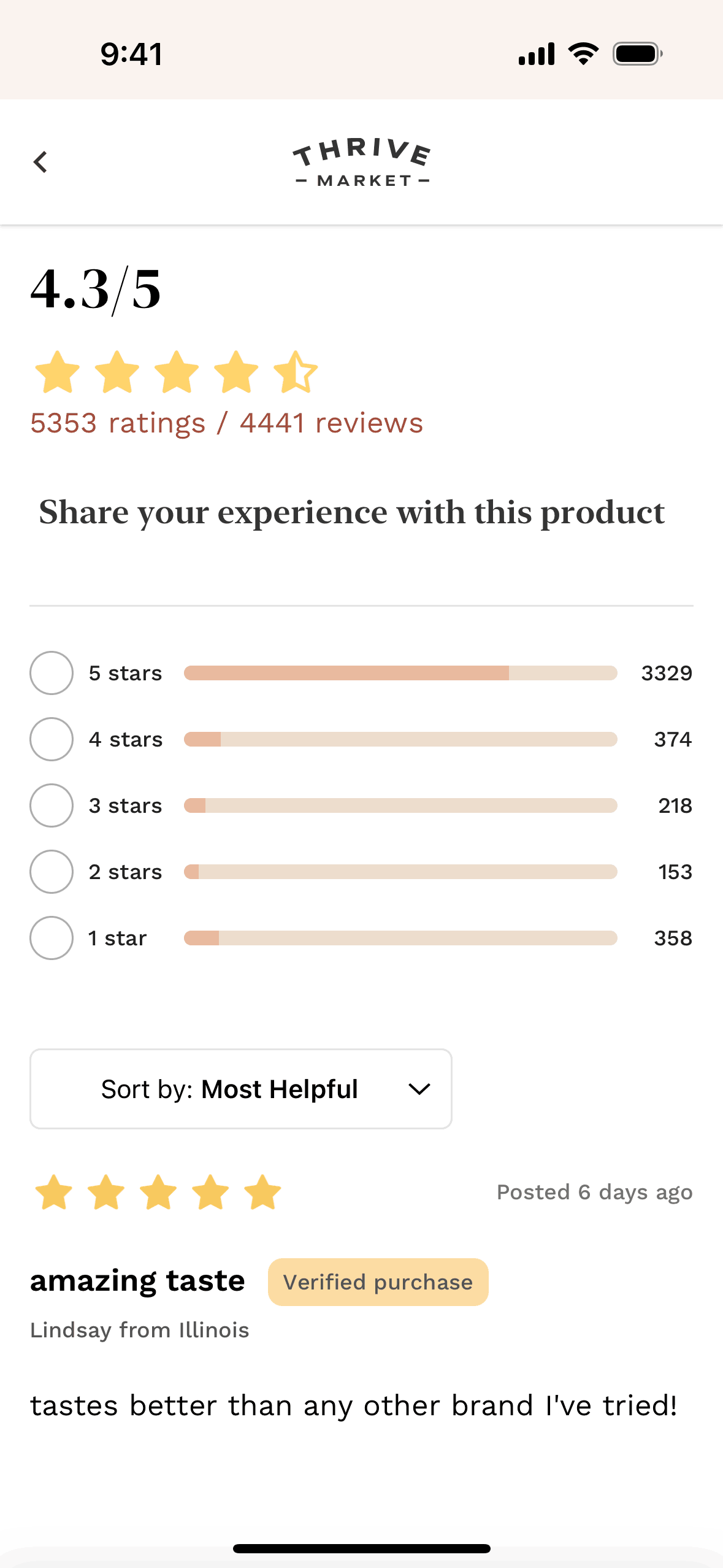The image size is (723, 1568).
Task: Tap the first star of Lindsay's review
Action: click(54, 1192)
